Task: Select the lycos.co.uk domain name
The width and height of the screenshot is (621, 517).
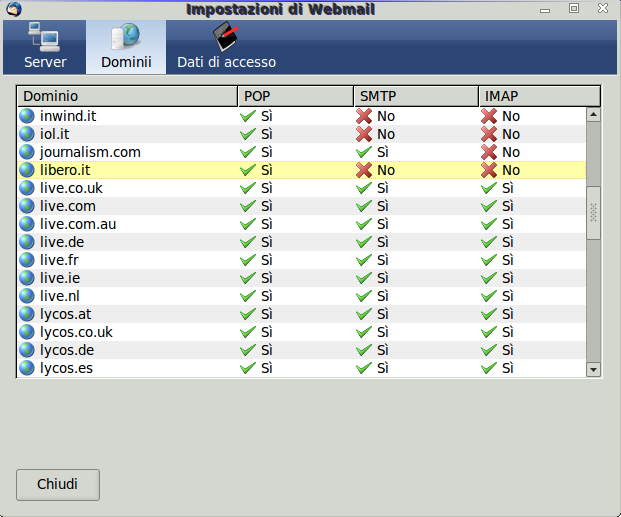Action: tap(76, 332)
